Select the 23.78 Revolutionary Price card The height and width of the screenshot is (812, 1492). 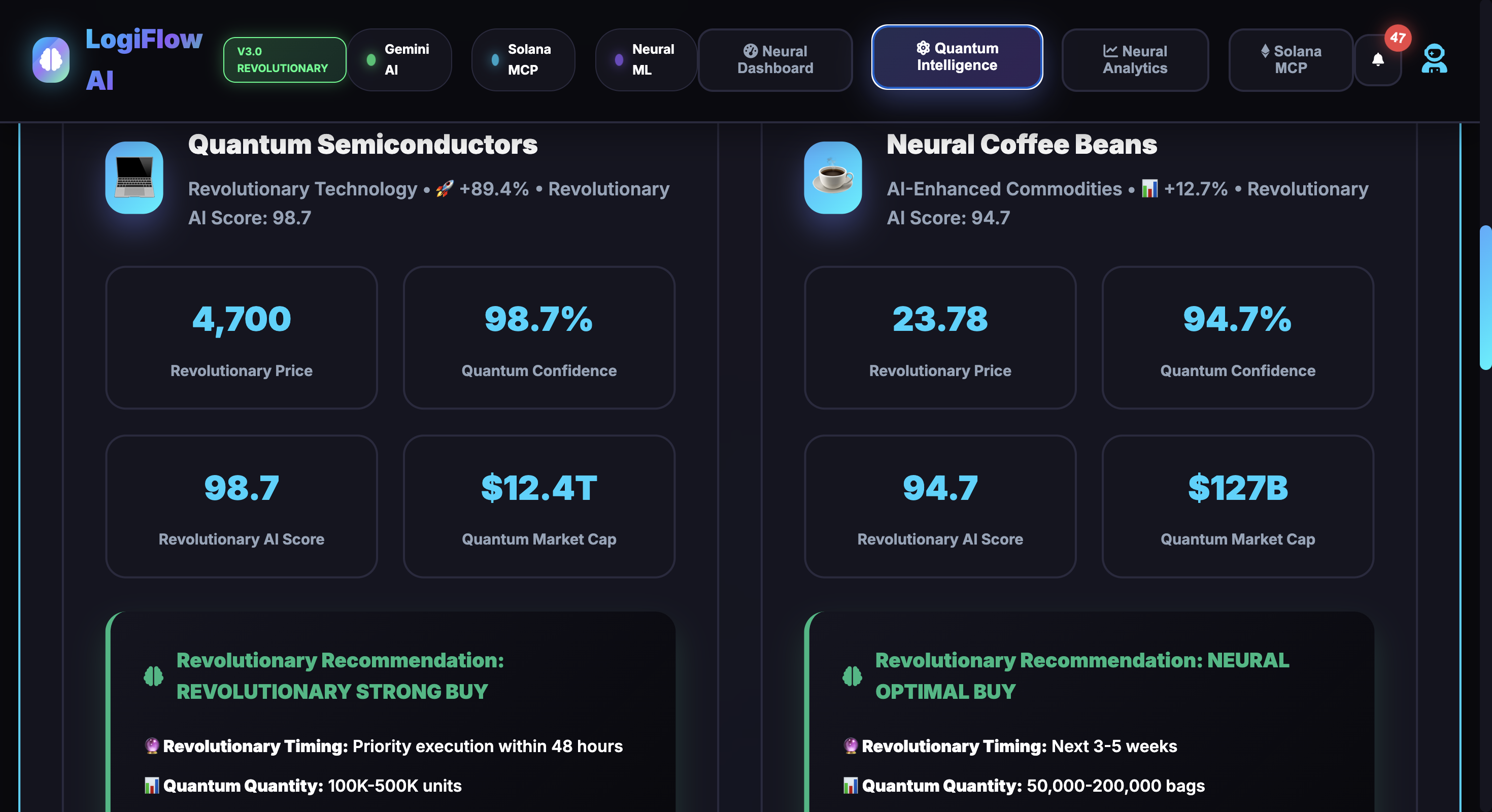tap(939, 337)
